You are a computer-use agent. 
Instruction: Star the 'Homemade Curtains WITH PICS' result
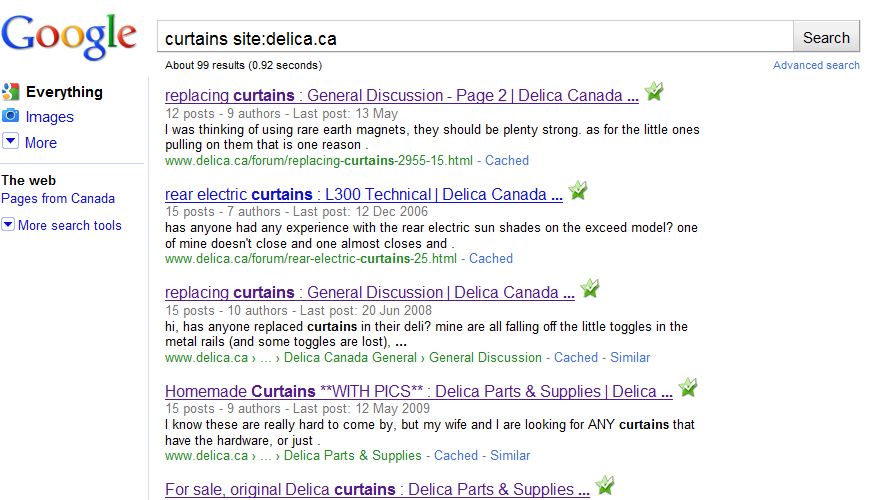coord(688,387)
